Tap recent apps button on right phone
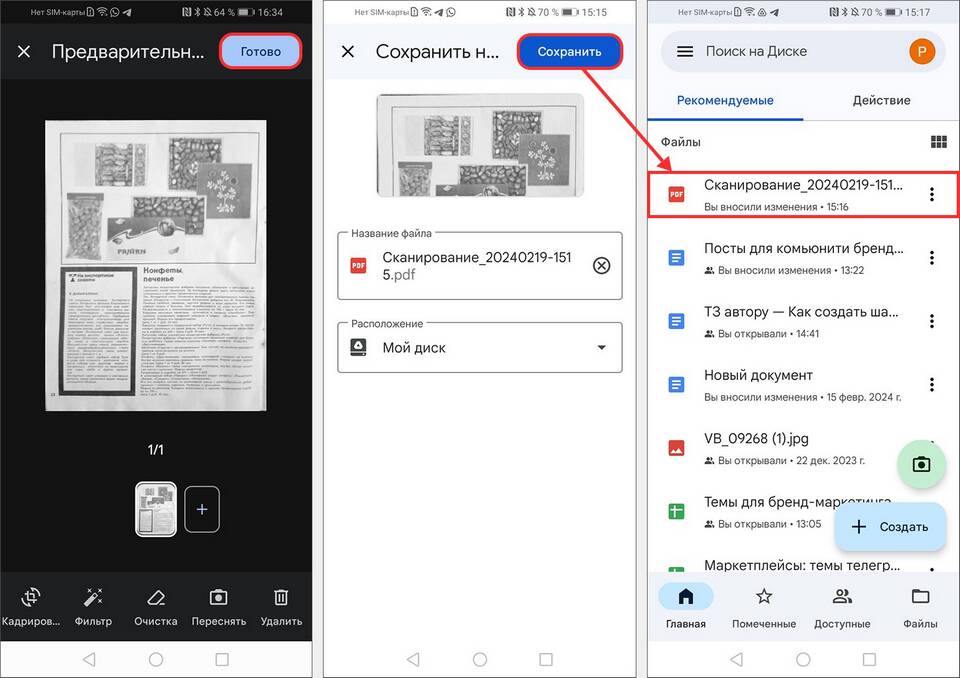960x678 pixels. [869, 659]
